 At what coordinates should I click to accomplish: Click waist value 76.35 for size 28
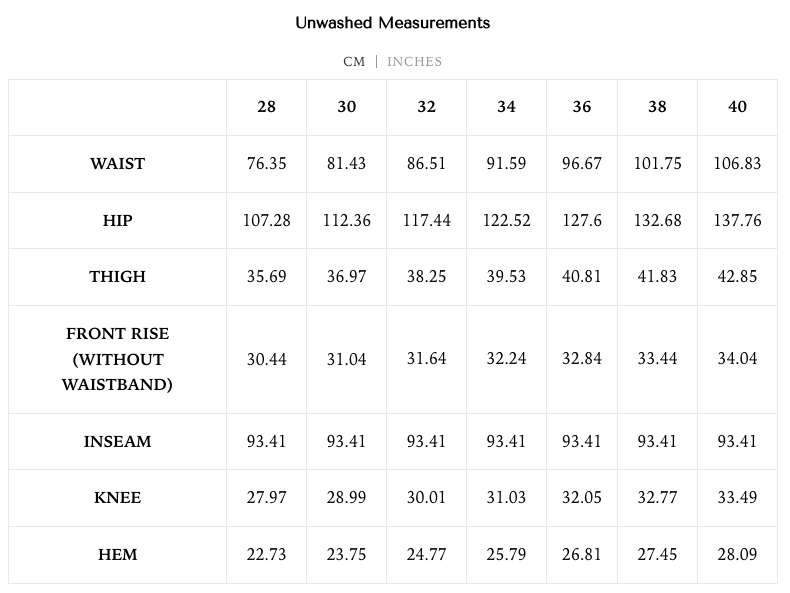(x=266, y=163)
